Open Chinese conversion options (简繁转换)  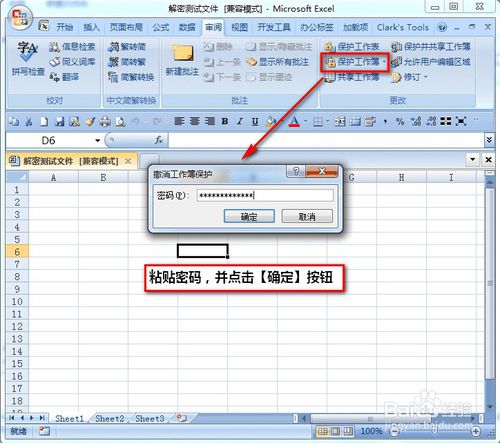tap(131, 77)
